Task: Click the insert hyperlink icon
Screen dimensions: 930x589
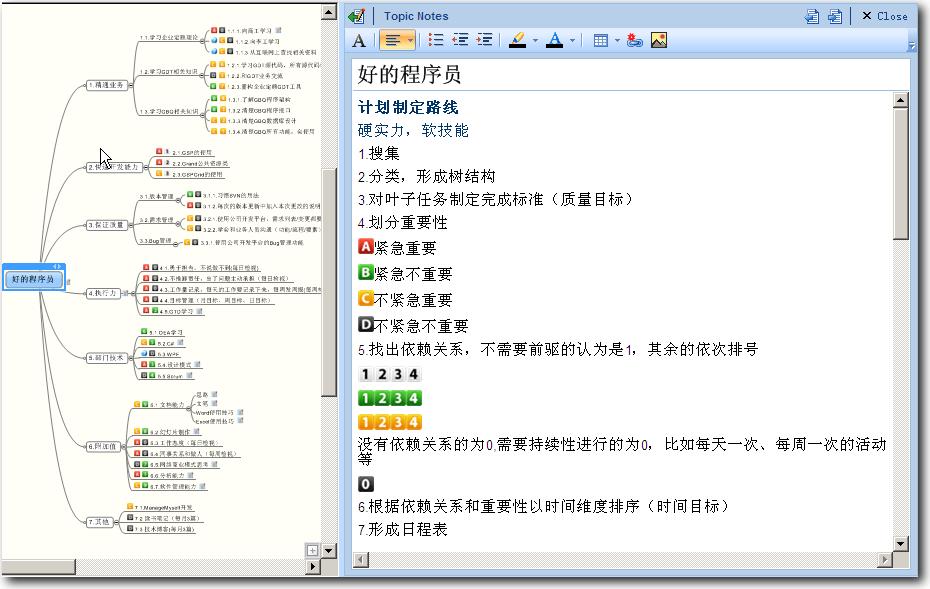Action: pos(635,40)
